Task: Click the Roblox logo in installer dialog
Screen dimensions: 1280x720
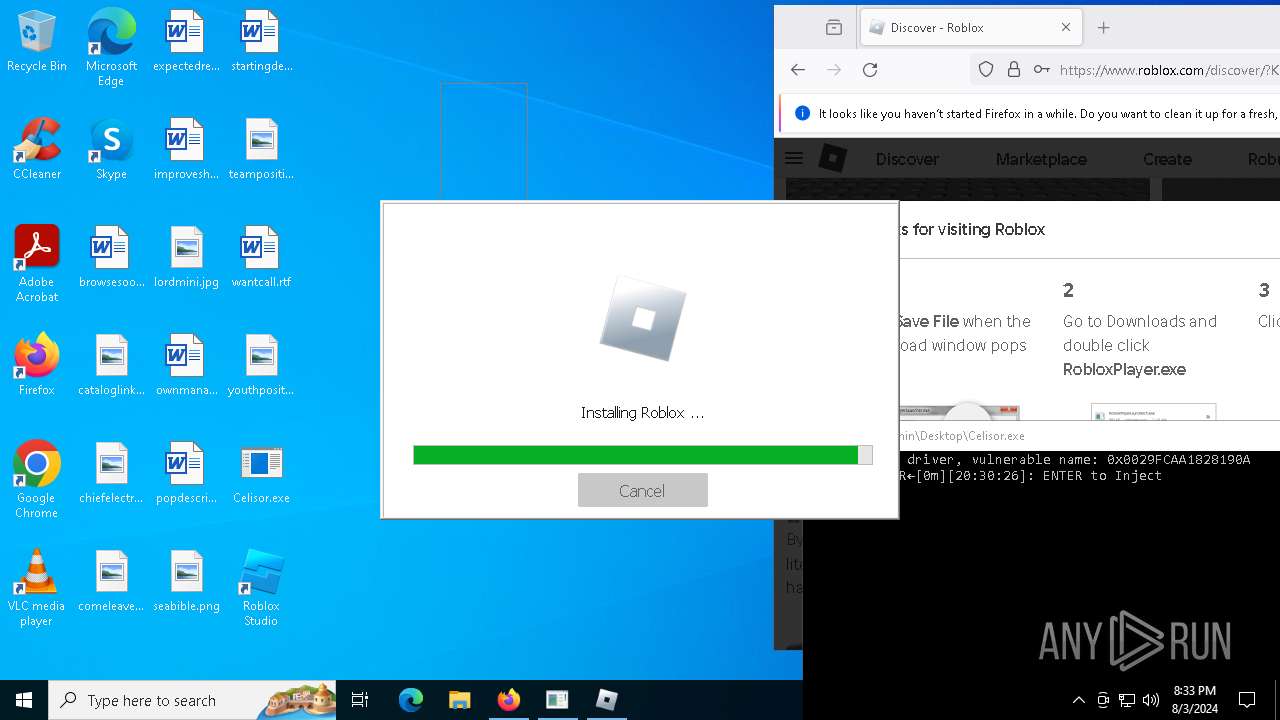Action: pyautogui.click(x=642, y=319)
